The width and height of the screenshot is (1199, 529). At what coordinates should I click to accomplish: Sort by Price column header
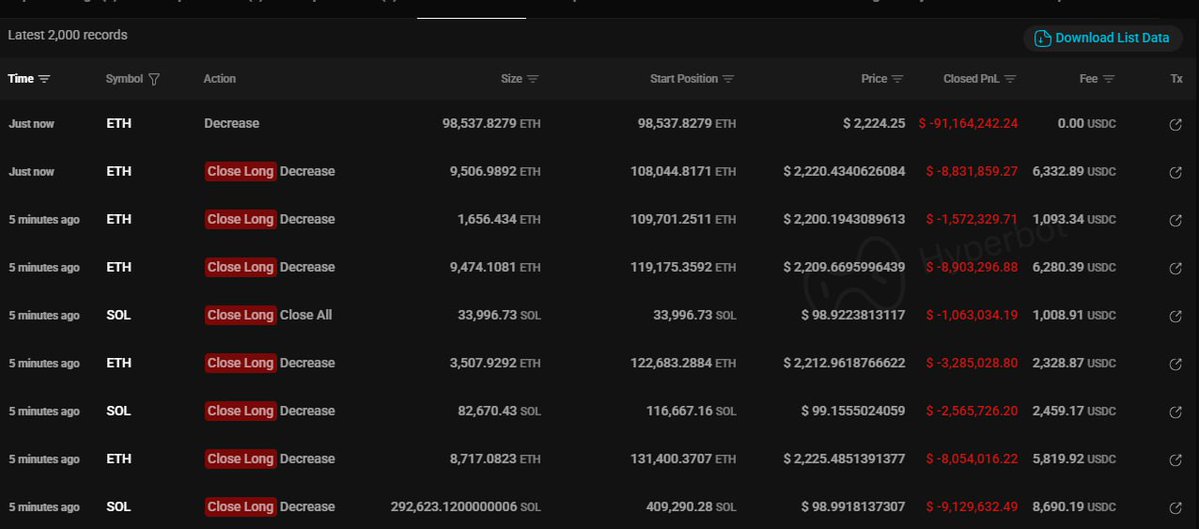pyautogui.click(x=883, y=79)
